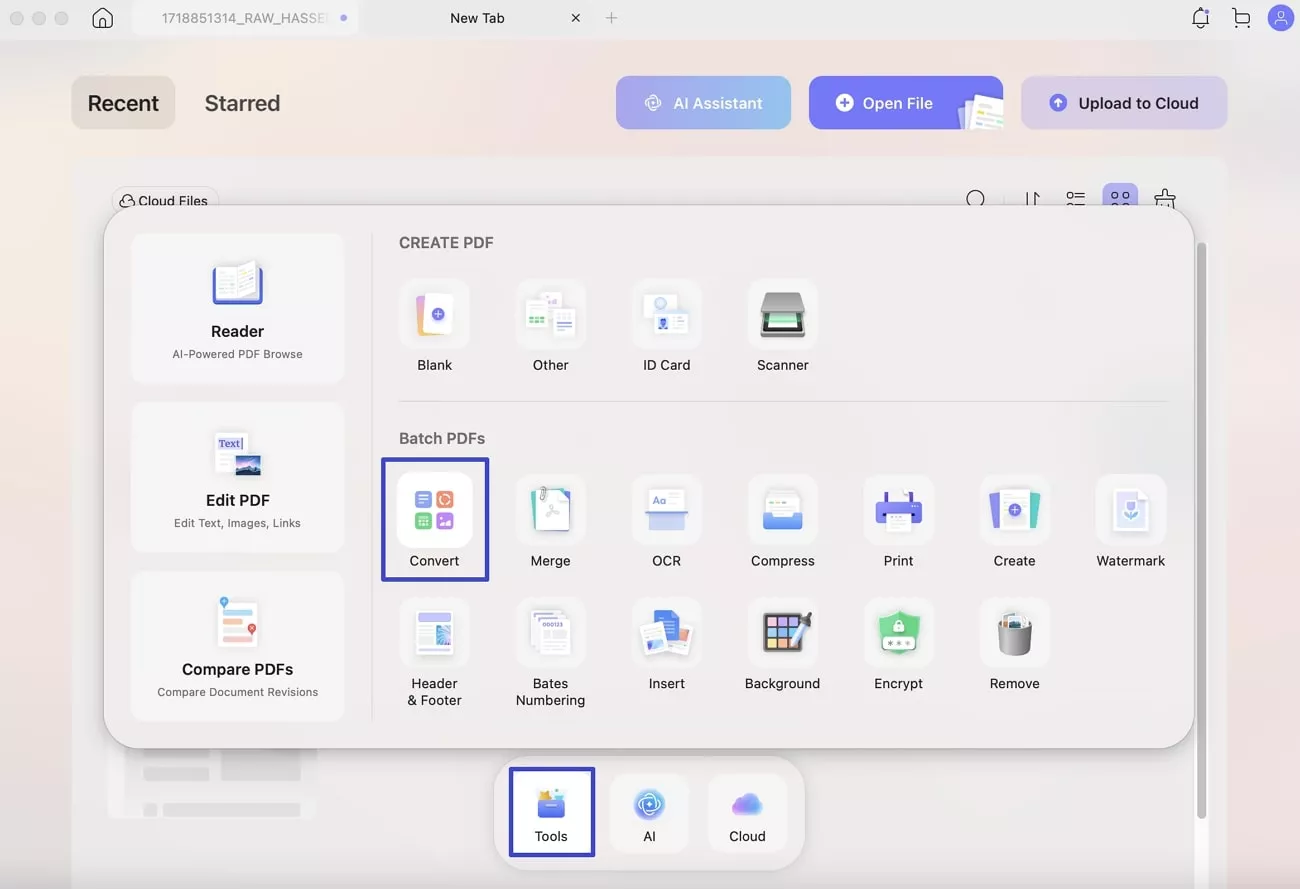Switch to the New Tab tab
Viewport: 1300px width, 889px height.
[477, 18]
